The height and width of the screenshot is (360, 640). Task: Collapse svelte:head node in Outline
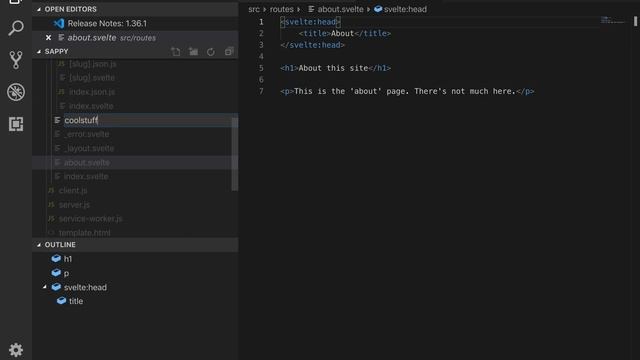click(44, 287)
